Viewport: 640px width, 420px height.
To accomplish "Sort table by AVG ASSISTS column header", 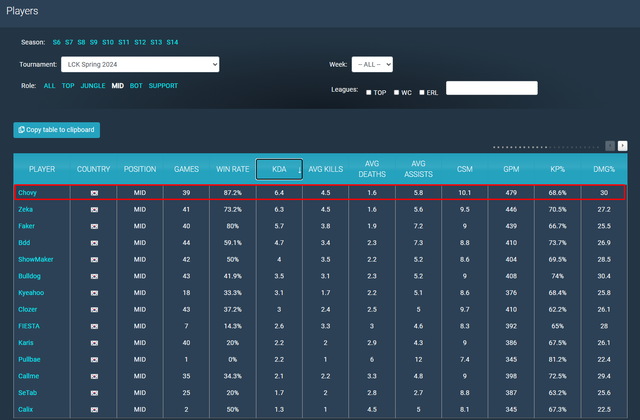I will pos(418,169).
